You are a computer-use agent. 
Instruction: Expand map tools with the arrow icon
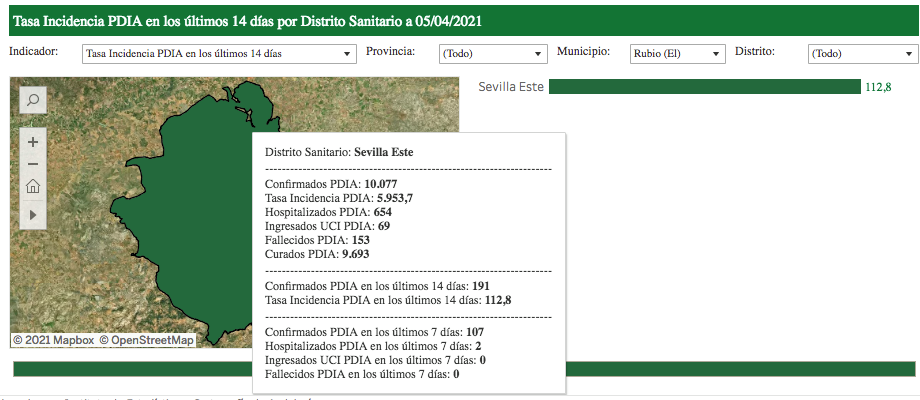pos(33,214)
